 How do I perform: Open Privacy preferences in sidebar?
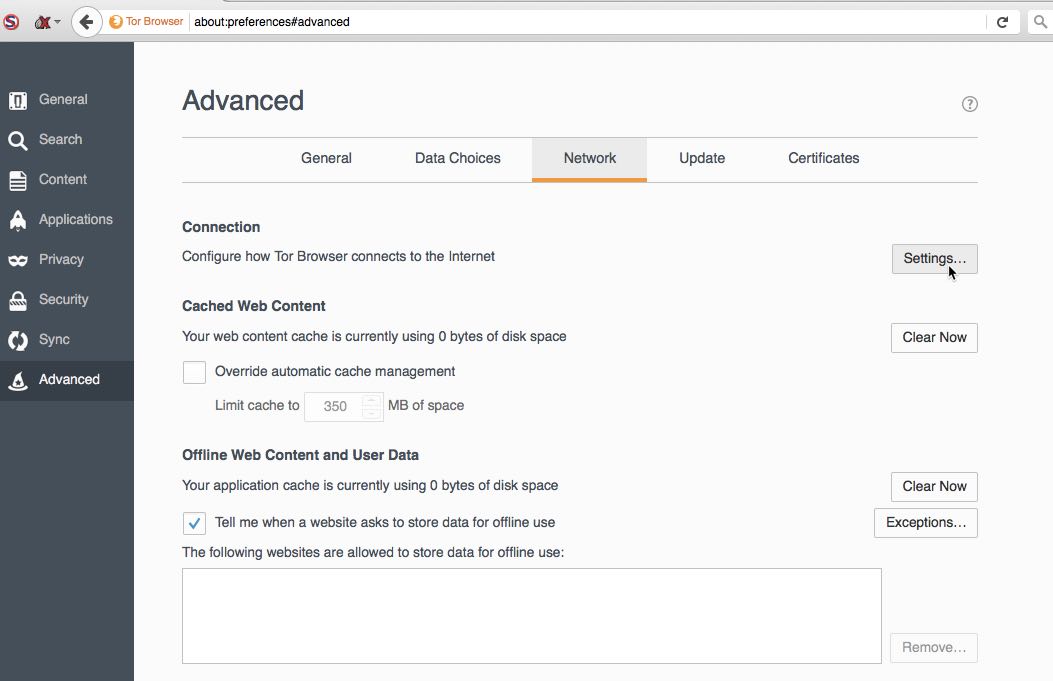(67, 260)
